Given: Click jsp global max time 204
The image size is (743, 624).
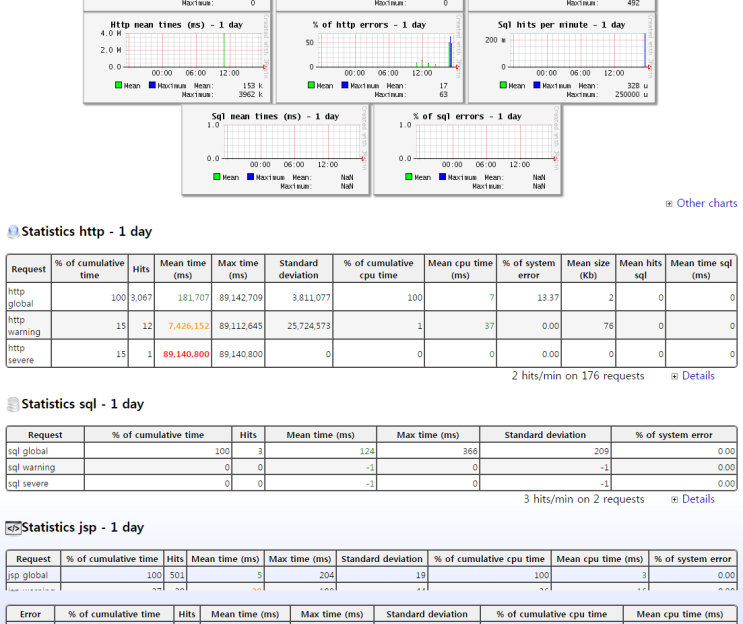Looking at the screenshot, I should coord(326,575).
